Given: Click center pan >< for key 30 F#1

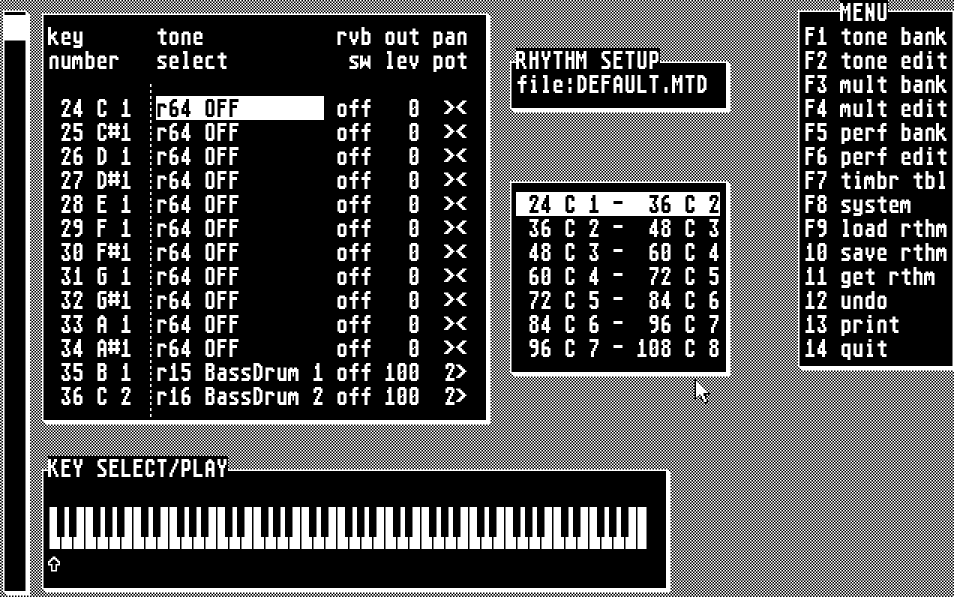Looking at the screenshot, I should [456, 253].
